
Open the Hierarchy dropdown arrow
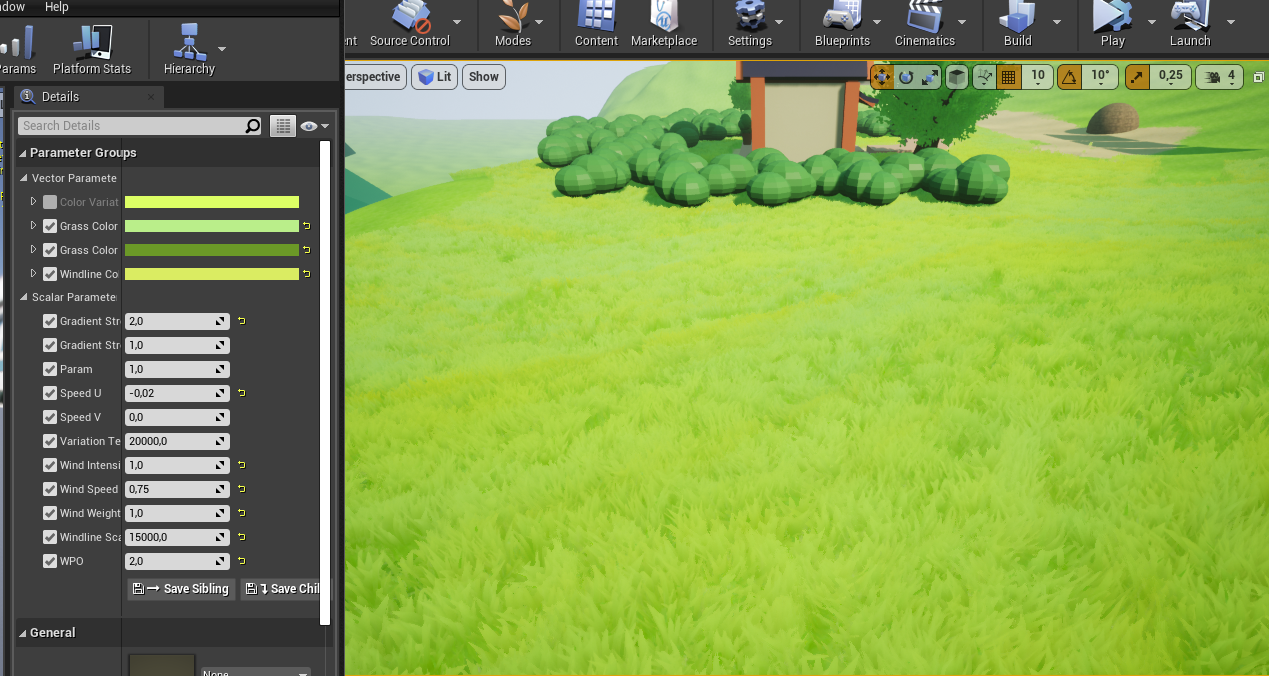pyautogui.click(x=222, y=48)
